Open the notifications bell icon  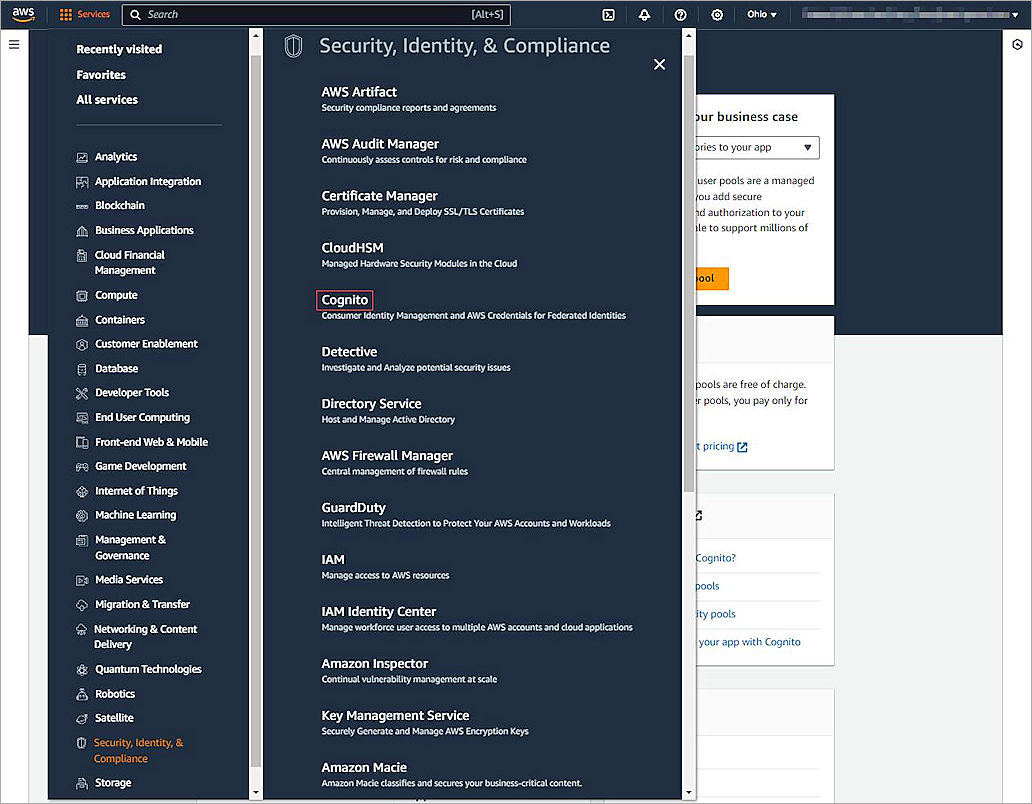click(x=644, y=14)
